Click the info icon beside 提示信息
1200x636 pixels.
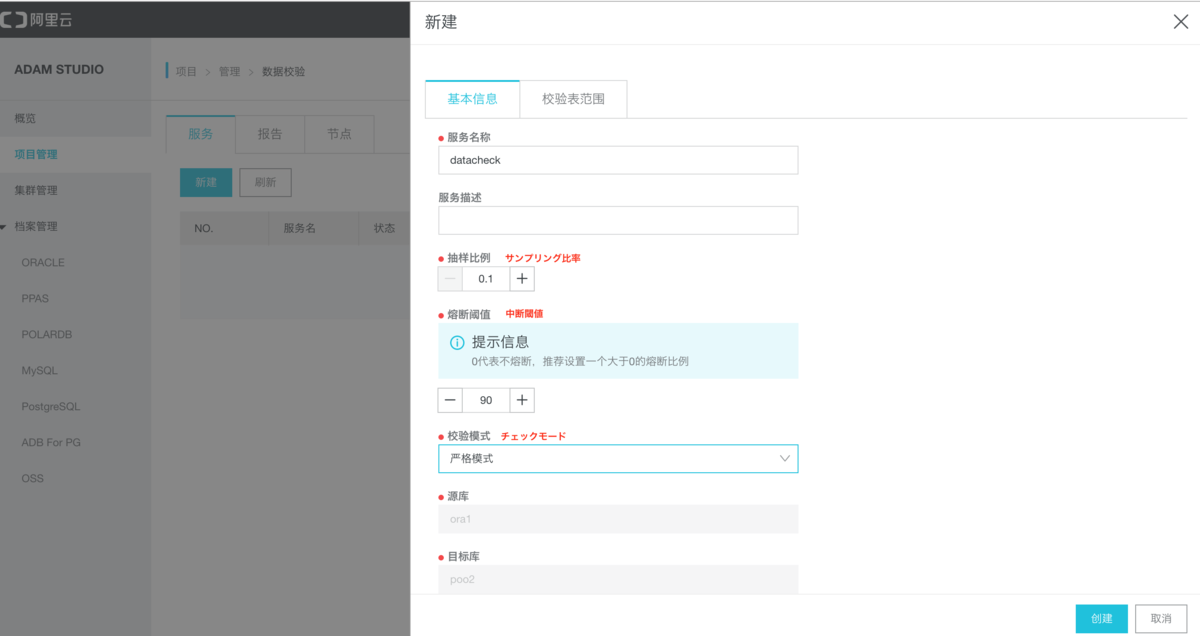457,342
